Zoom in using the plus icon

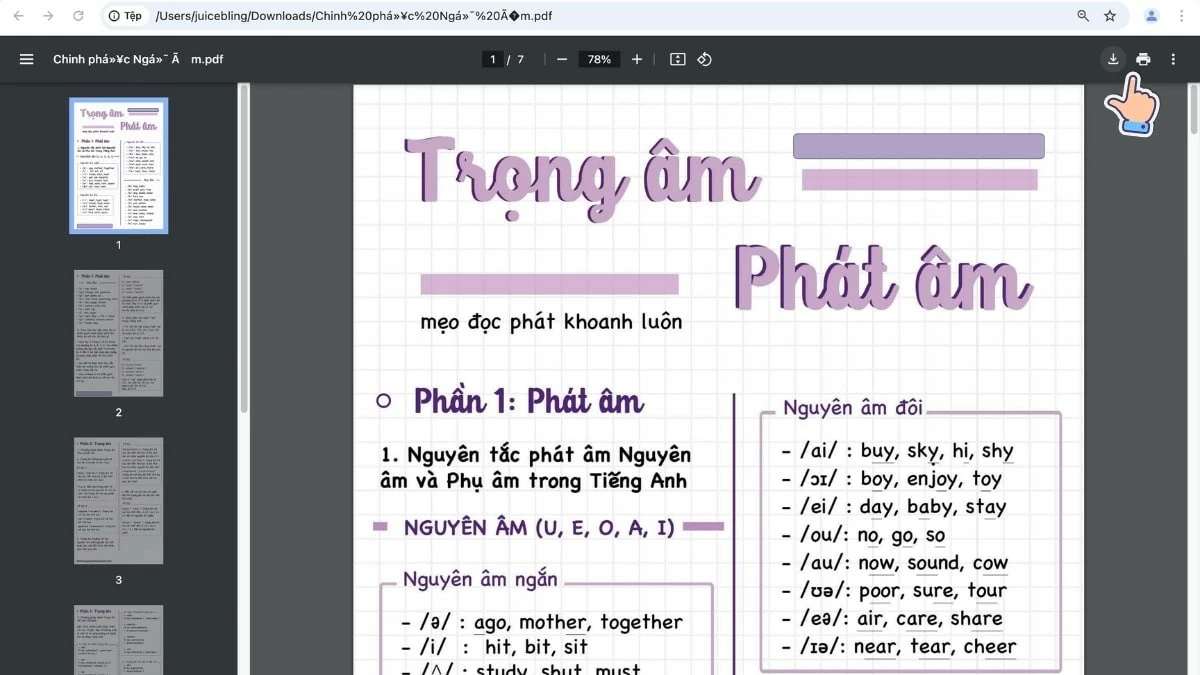tap(636, 59)
